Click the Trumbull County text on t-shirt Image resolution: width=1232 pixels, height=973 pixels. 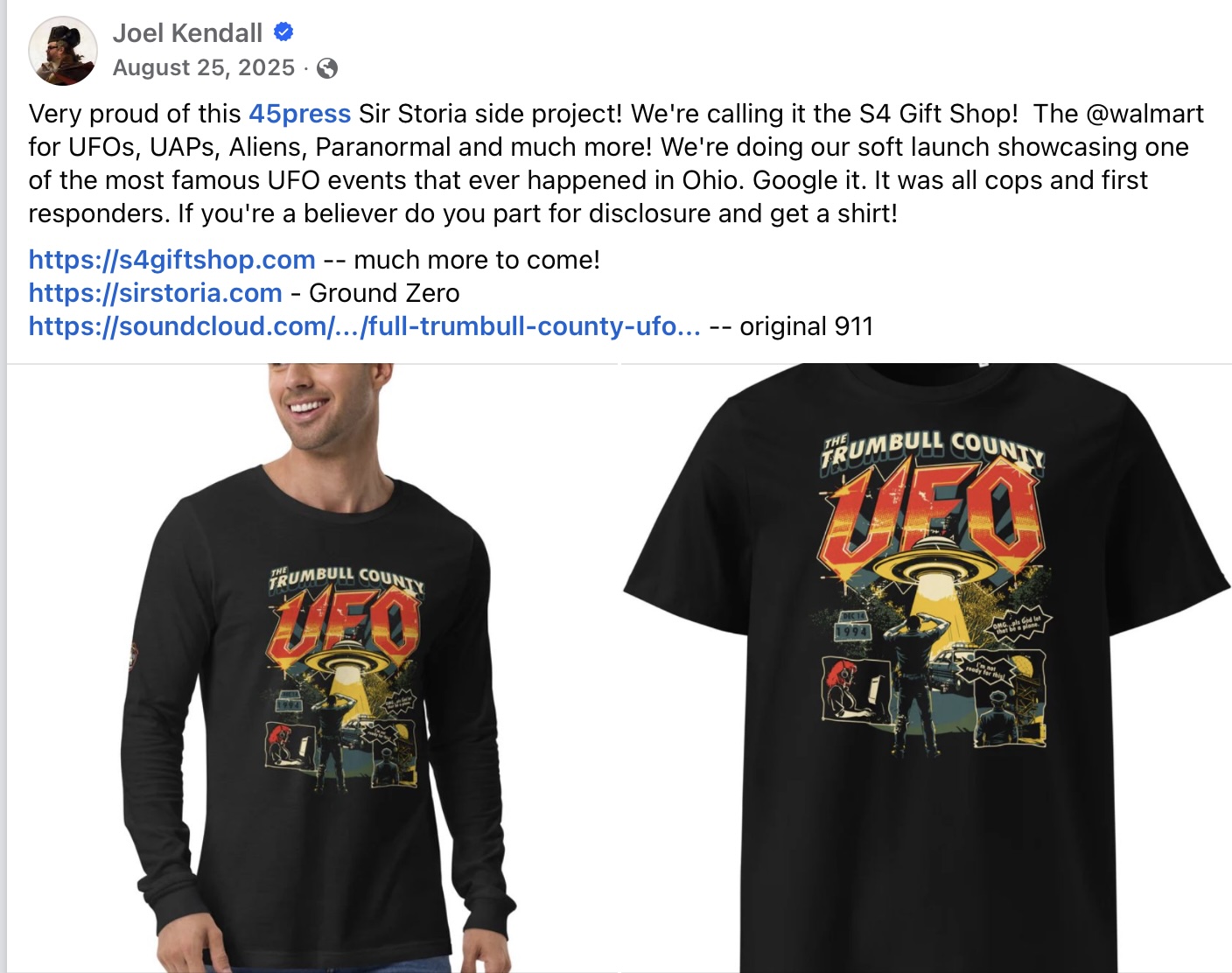click(933, 450)
